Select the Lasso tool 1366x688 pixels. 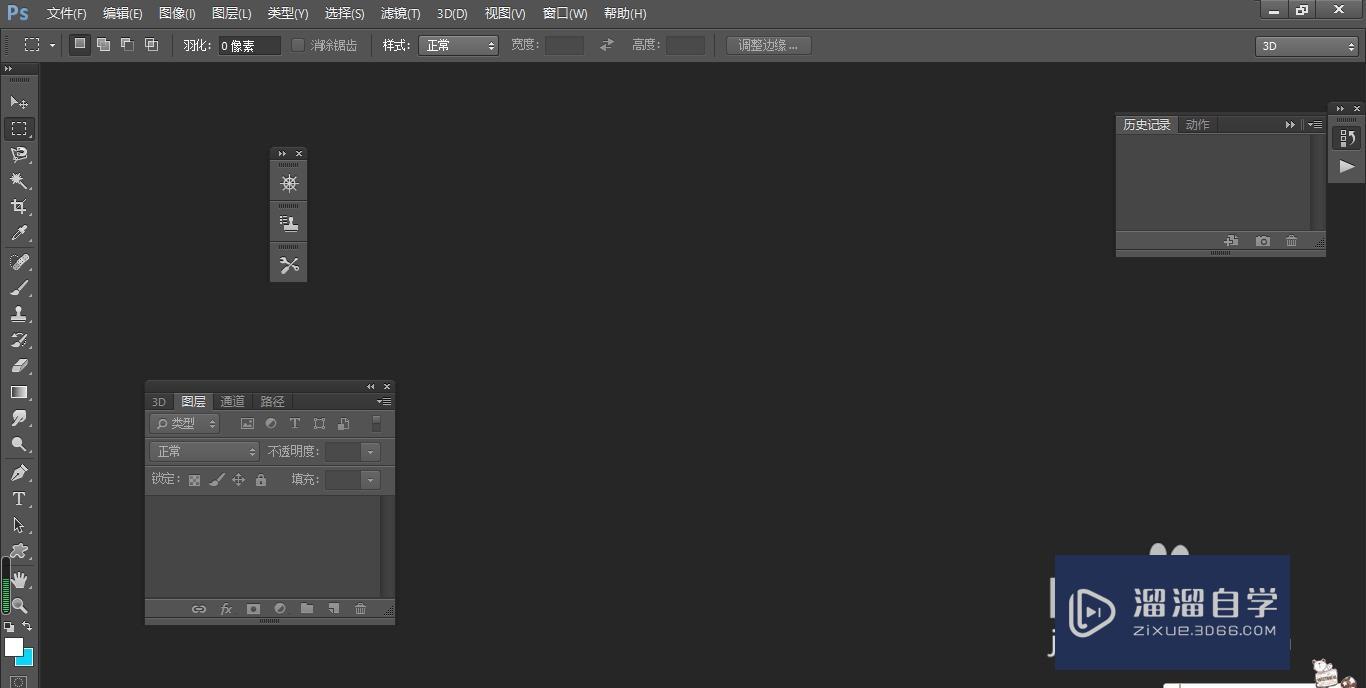point(19,155)
